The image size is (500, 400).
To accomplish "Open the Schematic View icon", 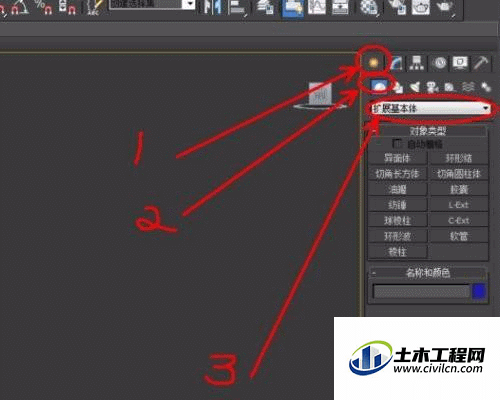I will pyautogui.click(x=340, y=7).
